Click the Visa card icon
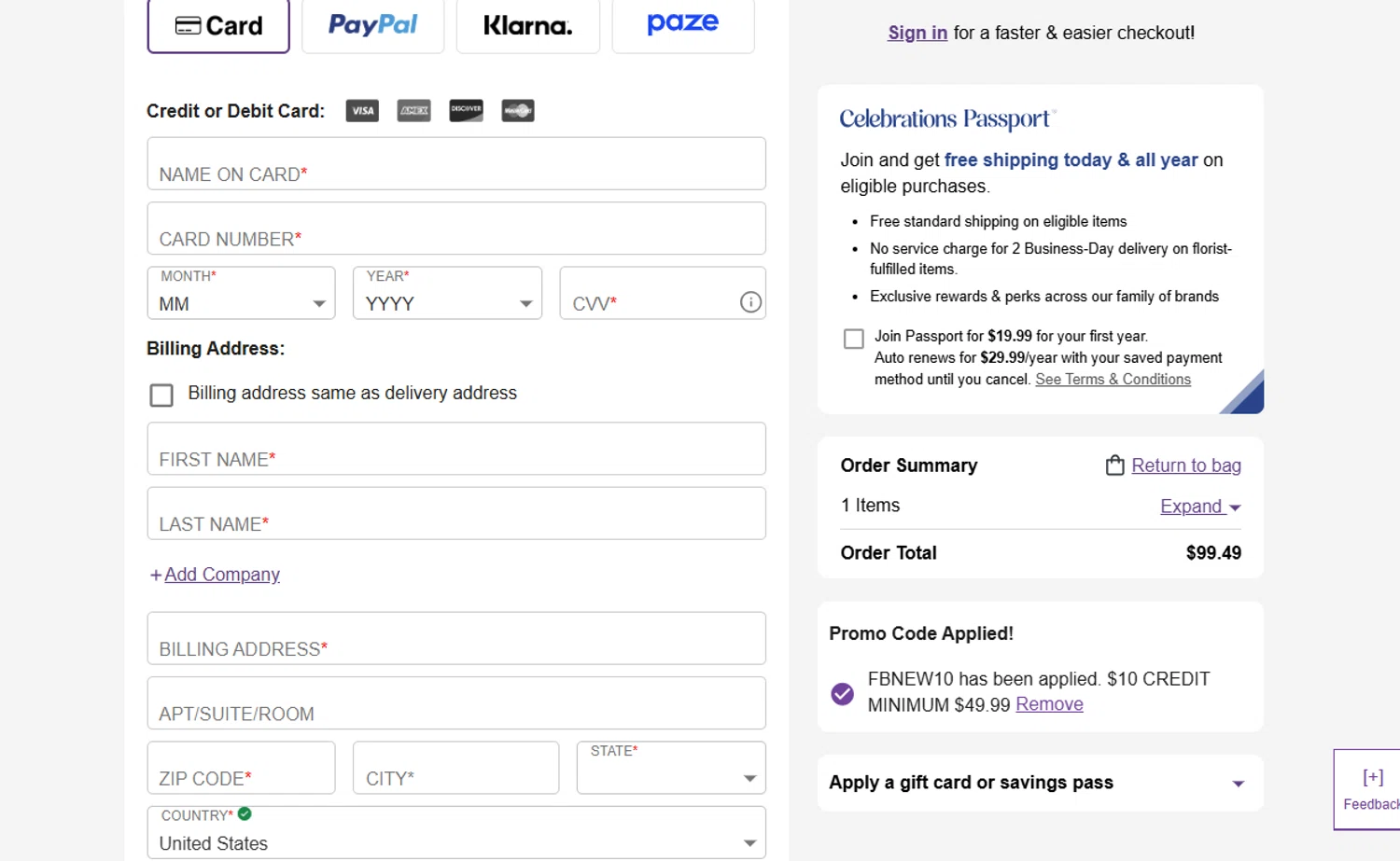Screen dimensions: 1400x861 coord(362,111)
